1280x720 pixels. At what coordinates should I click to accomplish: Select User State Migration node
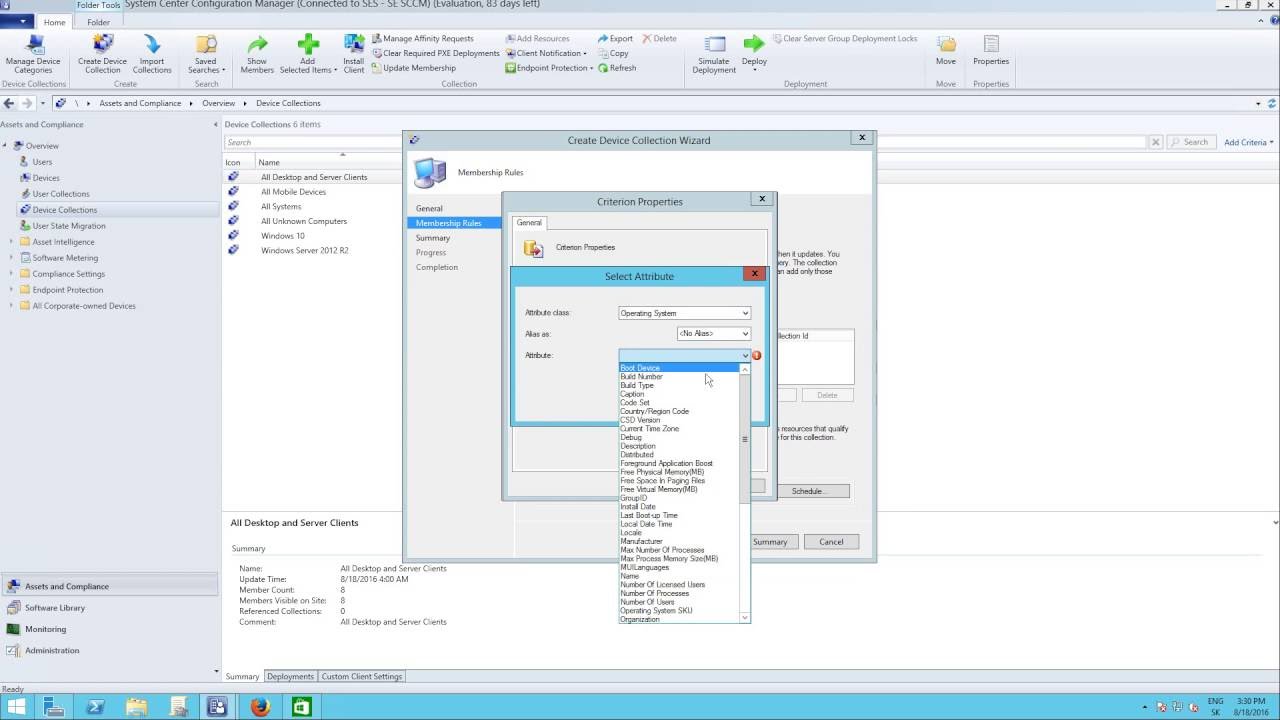pyautogui.click(x=69, y=225)
